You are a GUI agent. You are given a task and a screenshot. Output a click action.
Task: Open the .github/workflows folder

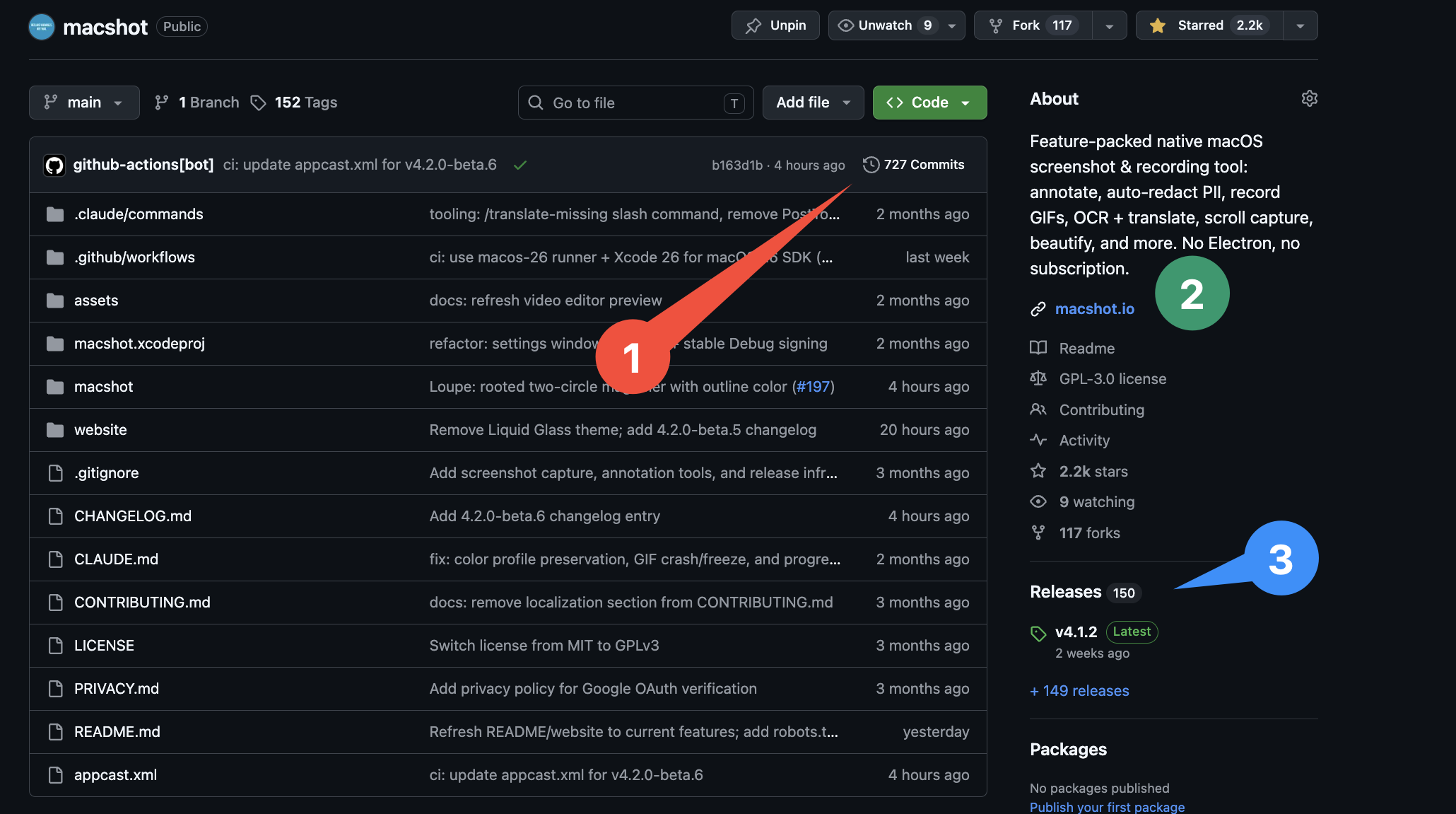tap(134, 257)
